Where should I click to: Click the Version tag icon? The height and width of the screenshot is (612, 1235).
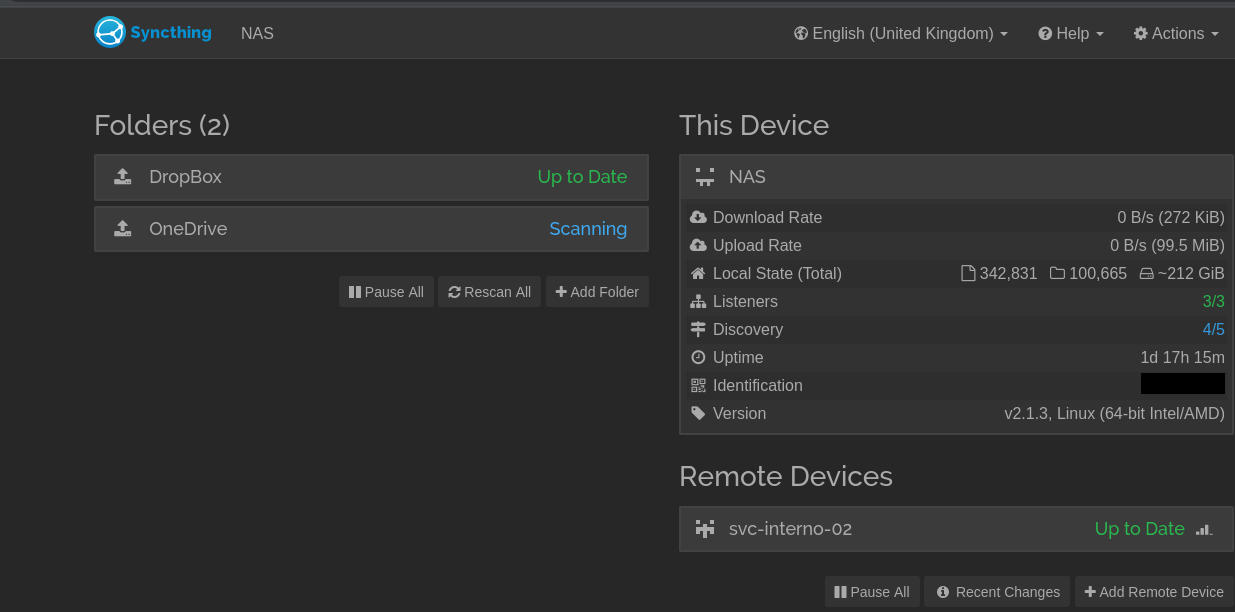click(698, 413)
